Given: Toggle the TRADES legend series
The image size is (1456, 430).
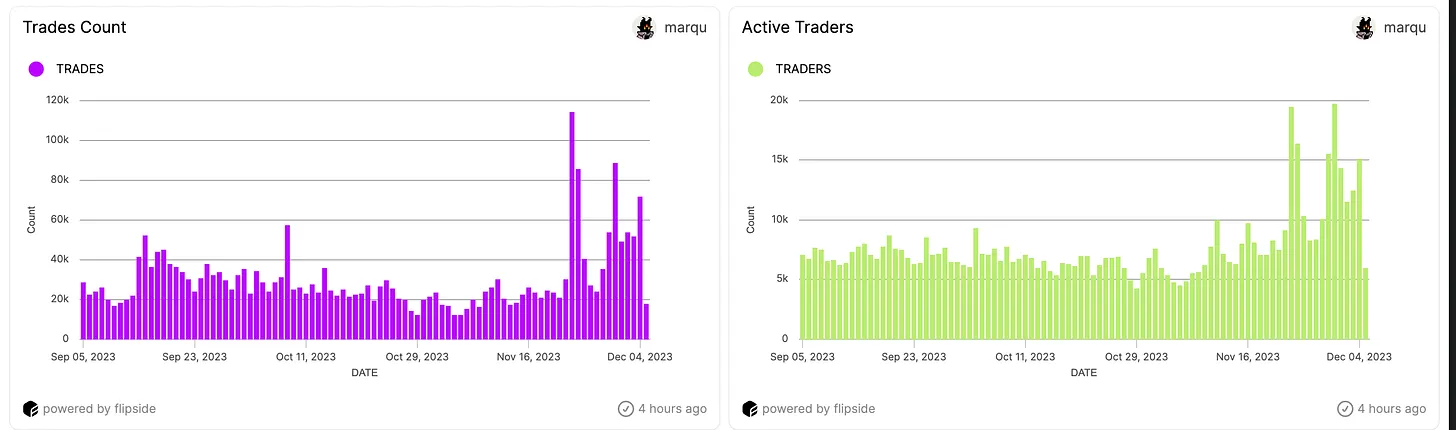Looking at the screenshot, I should pos(80,69).
